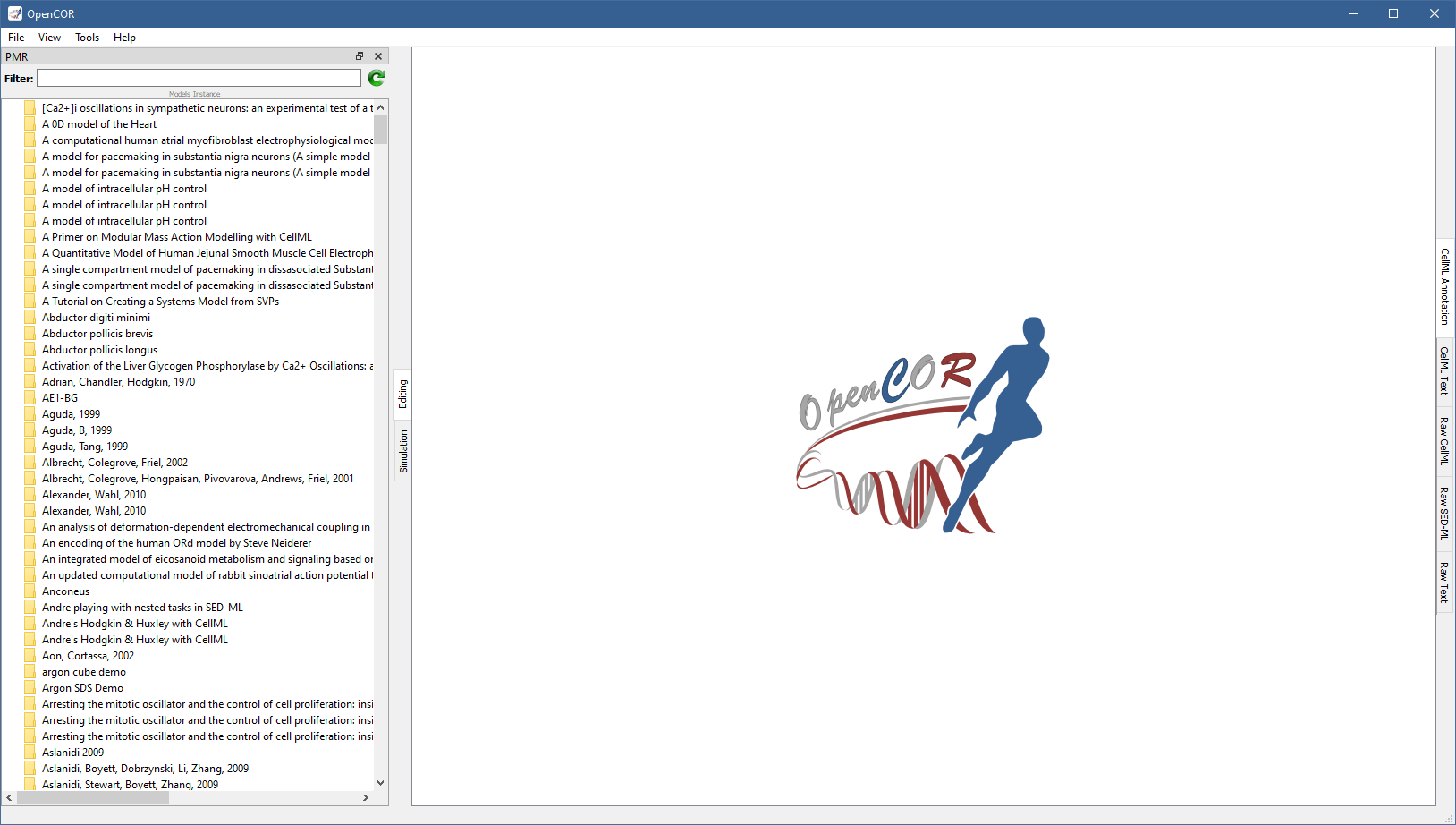Click the folder icon for Anconeus

click(30, 591)
